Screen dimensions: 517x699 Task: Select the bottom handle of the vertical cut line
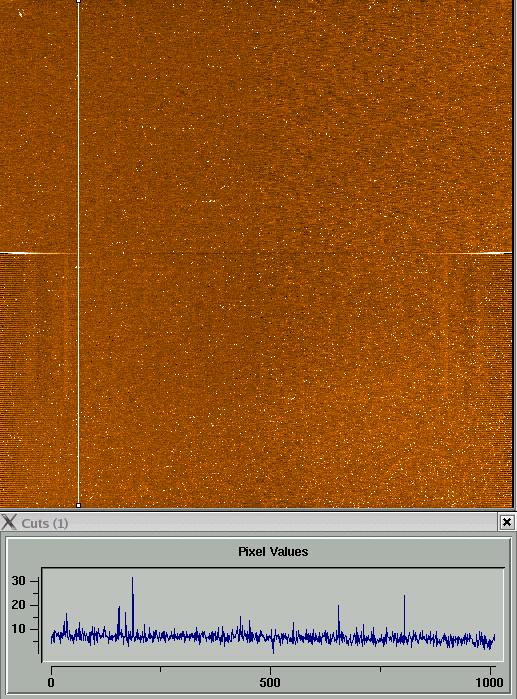pos(78,506)
